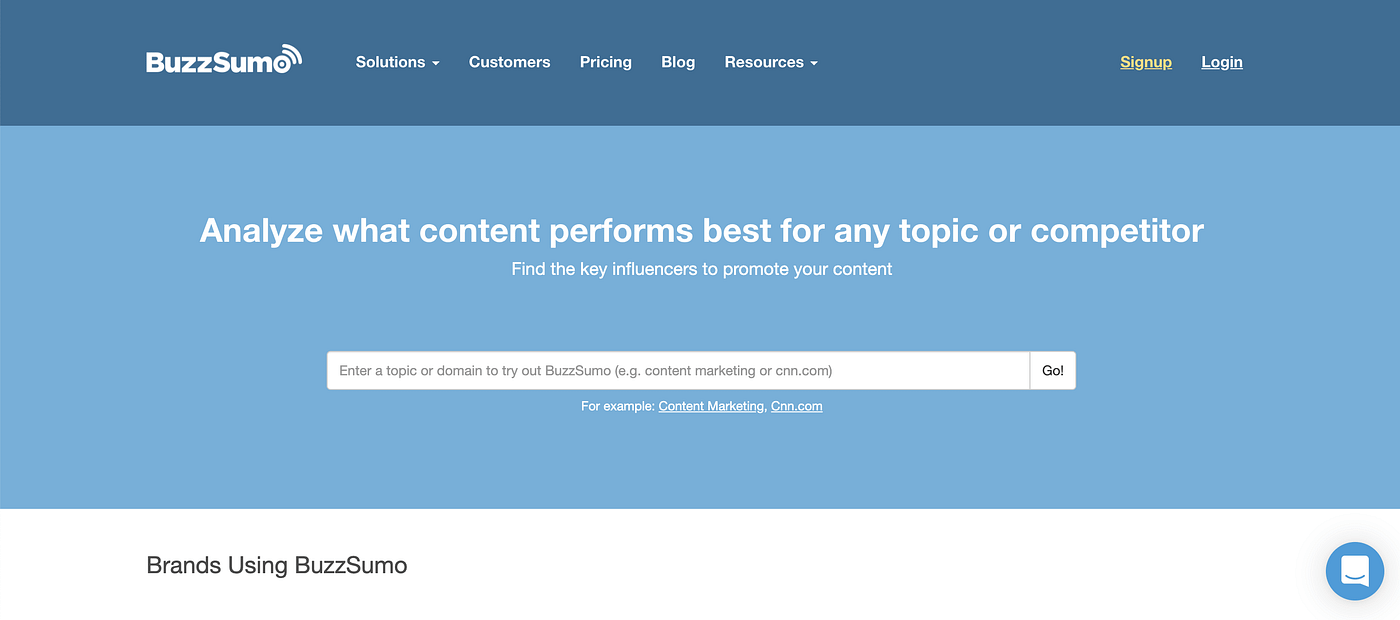Image resolution: width=1400 pixels, height=620 pixels.
Task: Click the 'Find the key influencers' subtitle
Action: click(701, 269)
